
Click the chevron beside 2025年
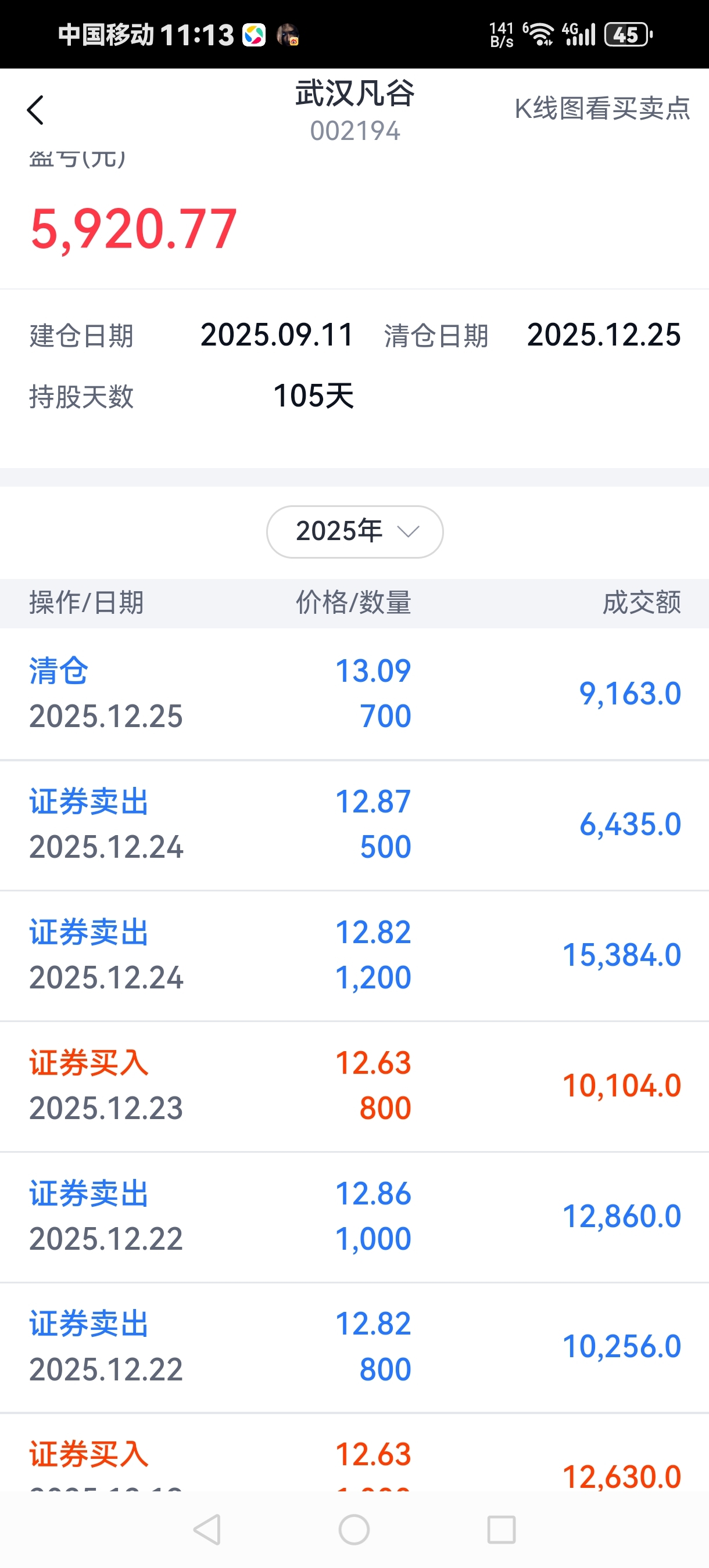tap(407, 531)
